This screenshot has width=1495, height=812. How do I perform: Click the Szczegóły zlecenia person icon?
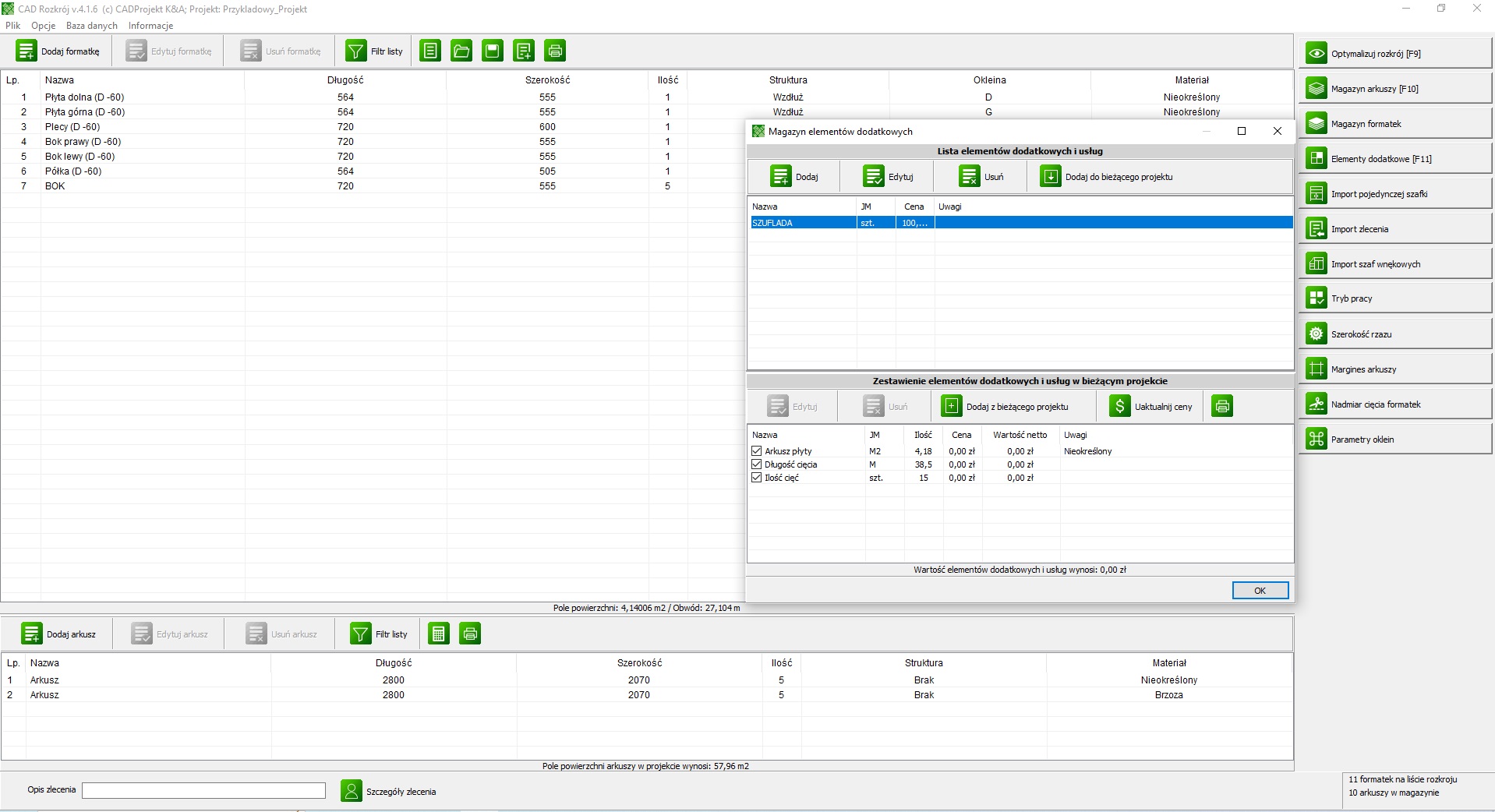(x=352, y=792)
